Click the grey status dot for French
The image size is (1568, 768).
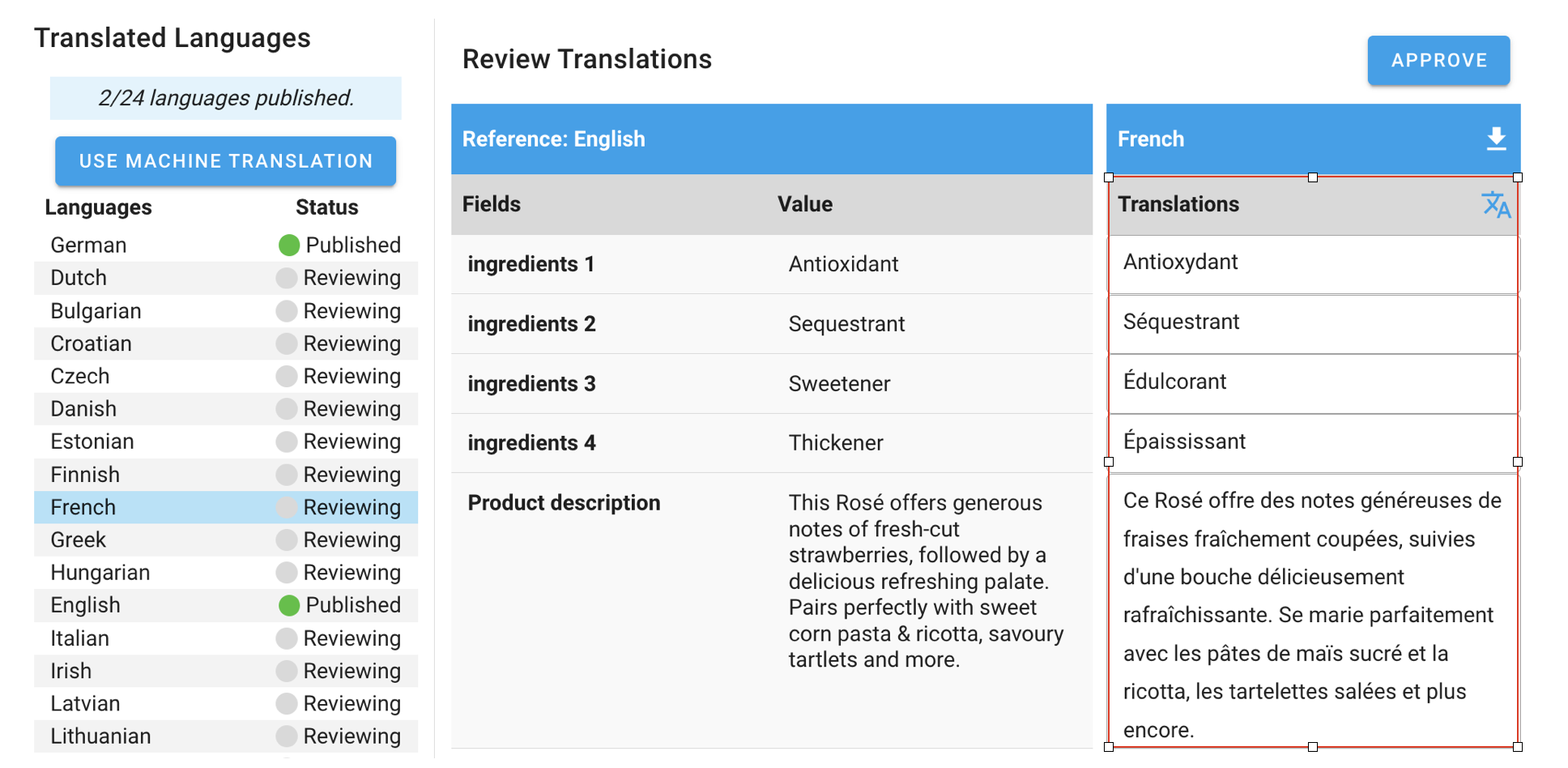(x=286, y=507)
